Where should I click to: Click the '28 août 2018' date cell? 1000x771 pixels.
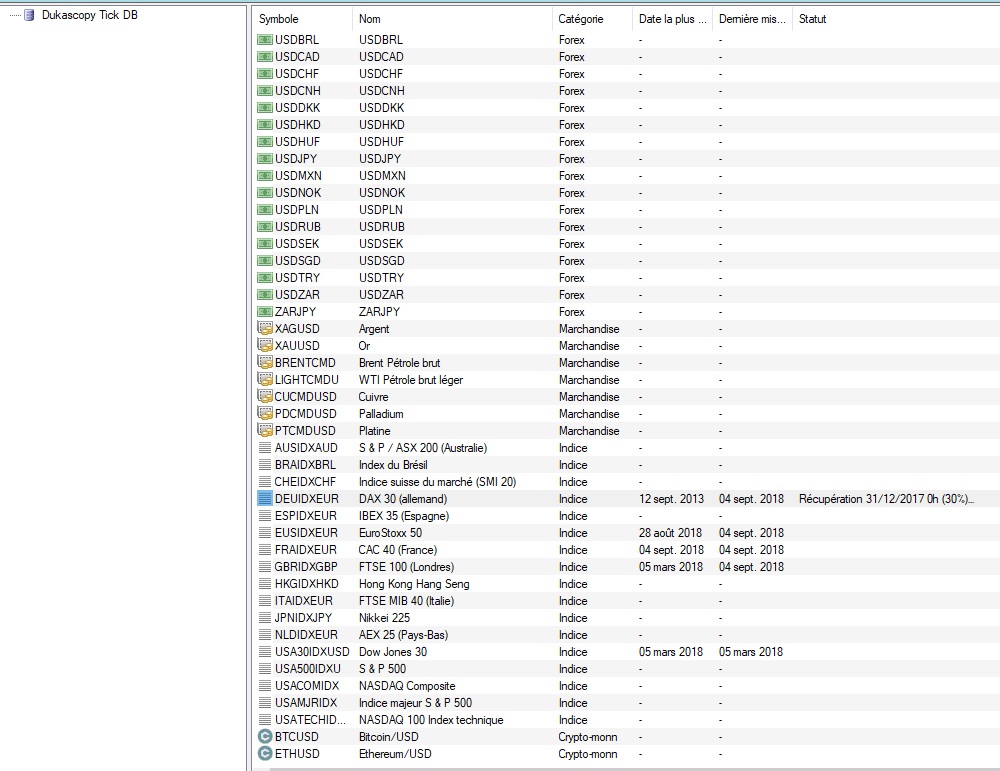click(670, 532)
